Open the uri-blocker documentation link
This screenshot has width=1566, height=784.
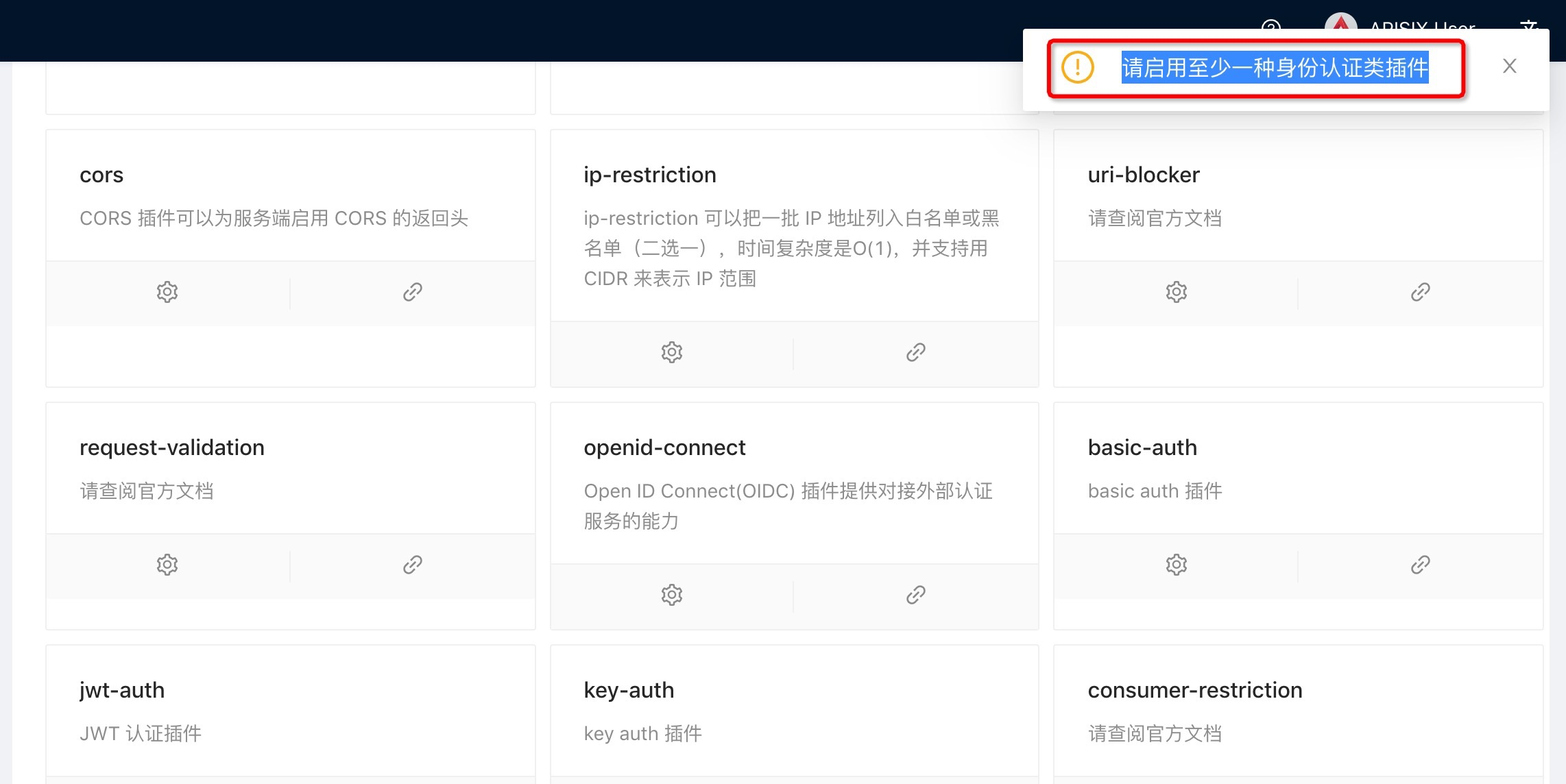(x=1419, y=292)
